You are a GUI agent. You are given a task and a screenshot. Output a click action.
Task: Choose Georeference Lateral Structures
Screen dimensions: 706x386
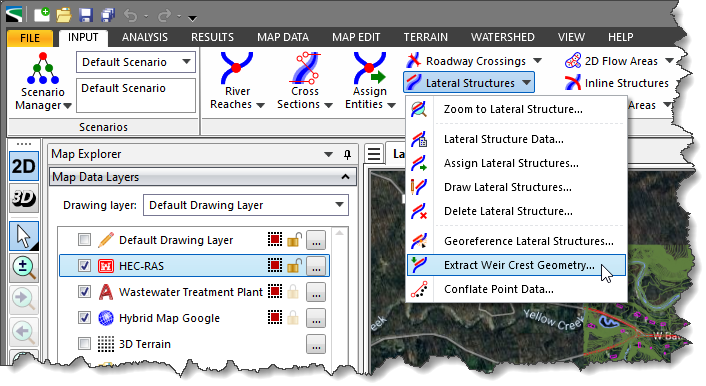coord(516,241)
